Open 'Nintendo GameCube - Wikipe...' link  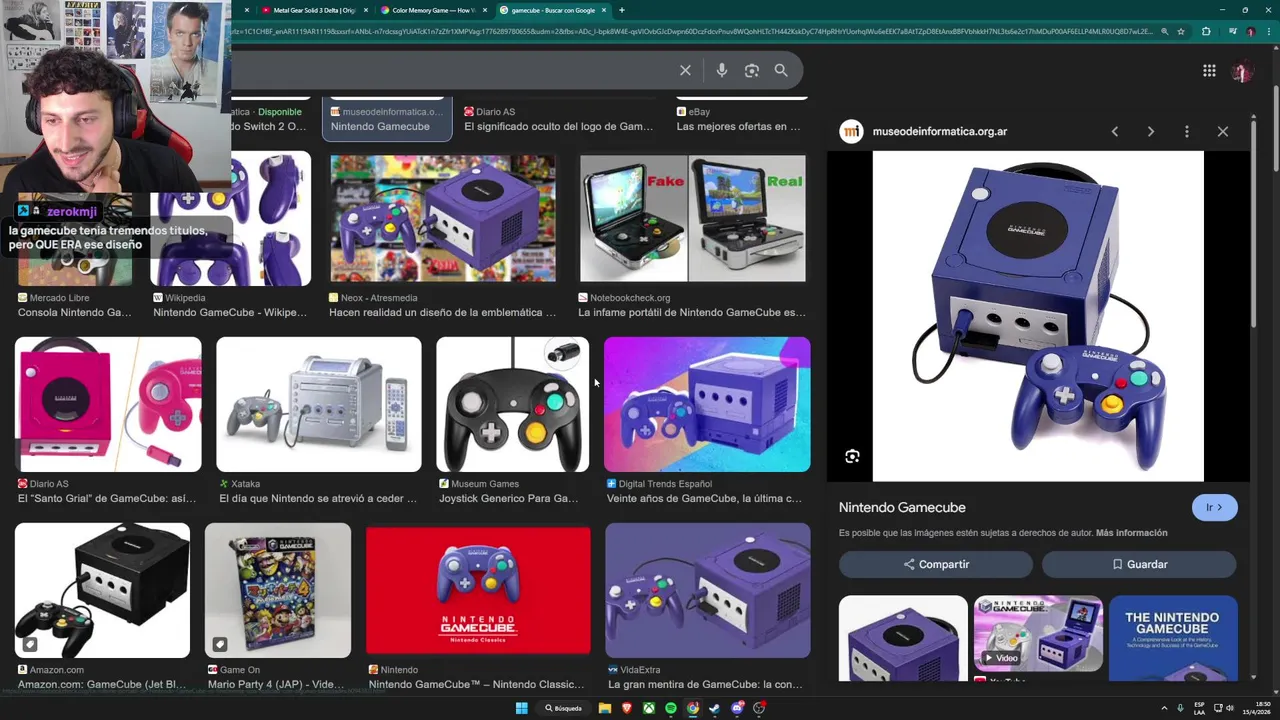(x=230, y=312)
